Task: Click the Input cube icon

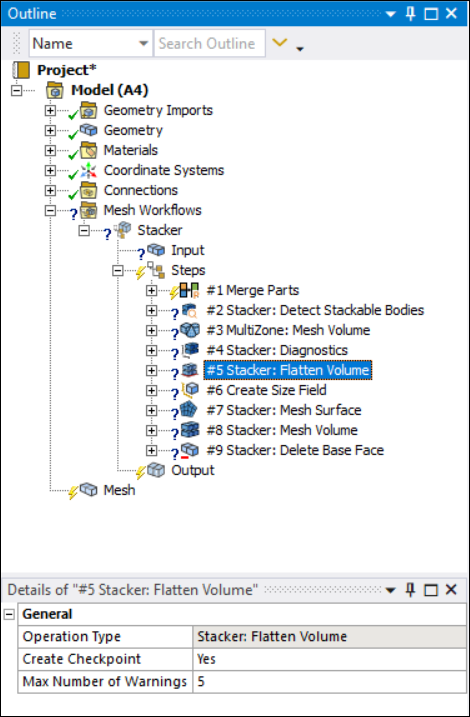Action: 156,250
